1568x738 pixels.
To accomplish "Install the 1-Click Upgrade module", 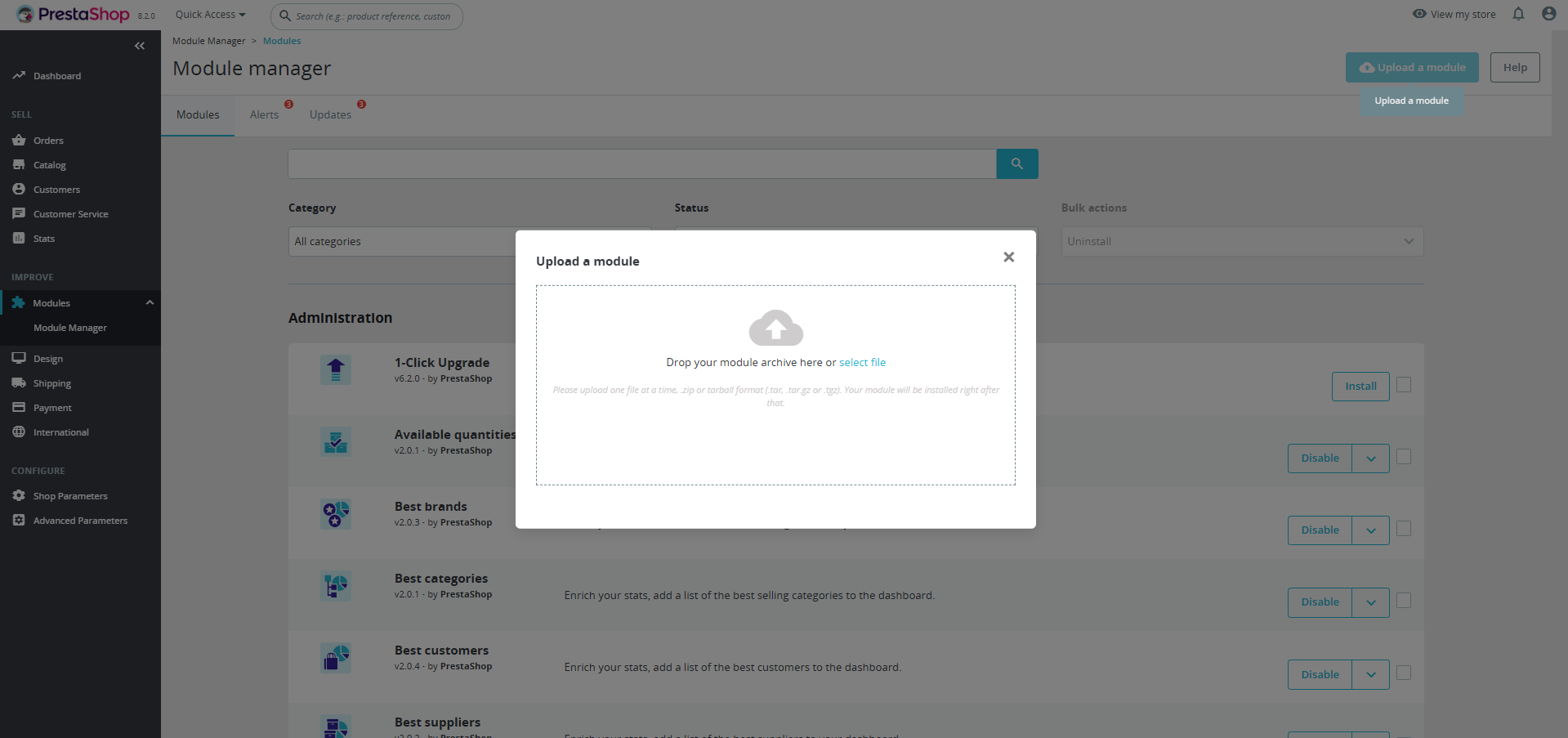I will pos(1359,385).
